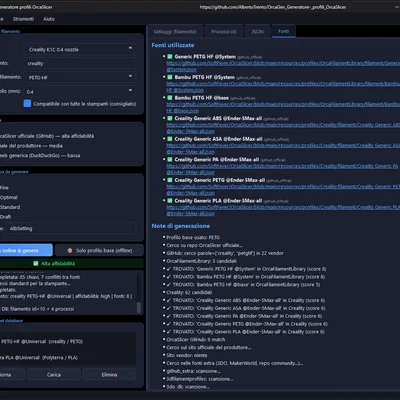The image size is (400, 400).
Task: Click the Elimina button
Action: (109, 375)
